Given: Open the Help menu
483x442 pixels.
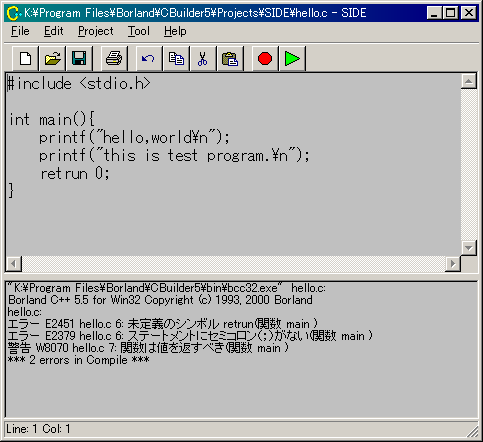Looking at the screenshot, I should (175, 31).
